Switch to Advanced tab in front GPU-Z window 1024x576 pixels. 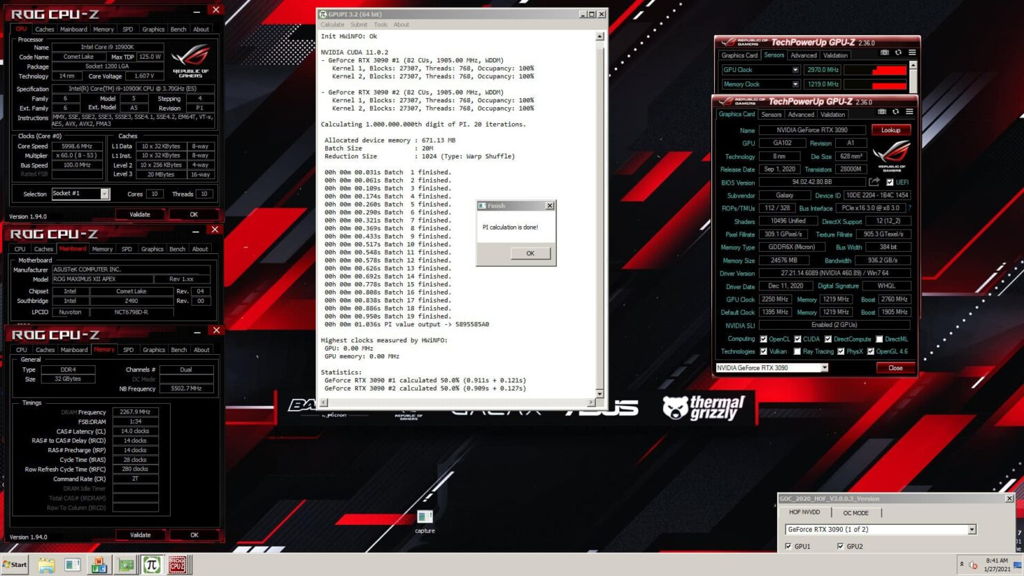click(801, 114)
